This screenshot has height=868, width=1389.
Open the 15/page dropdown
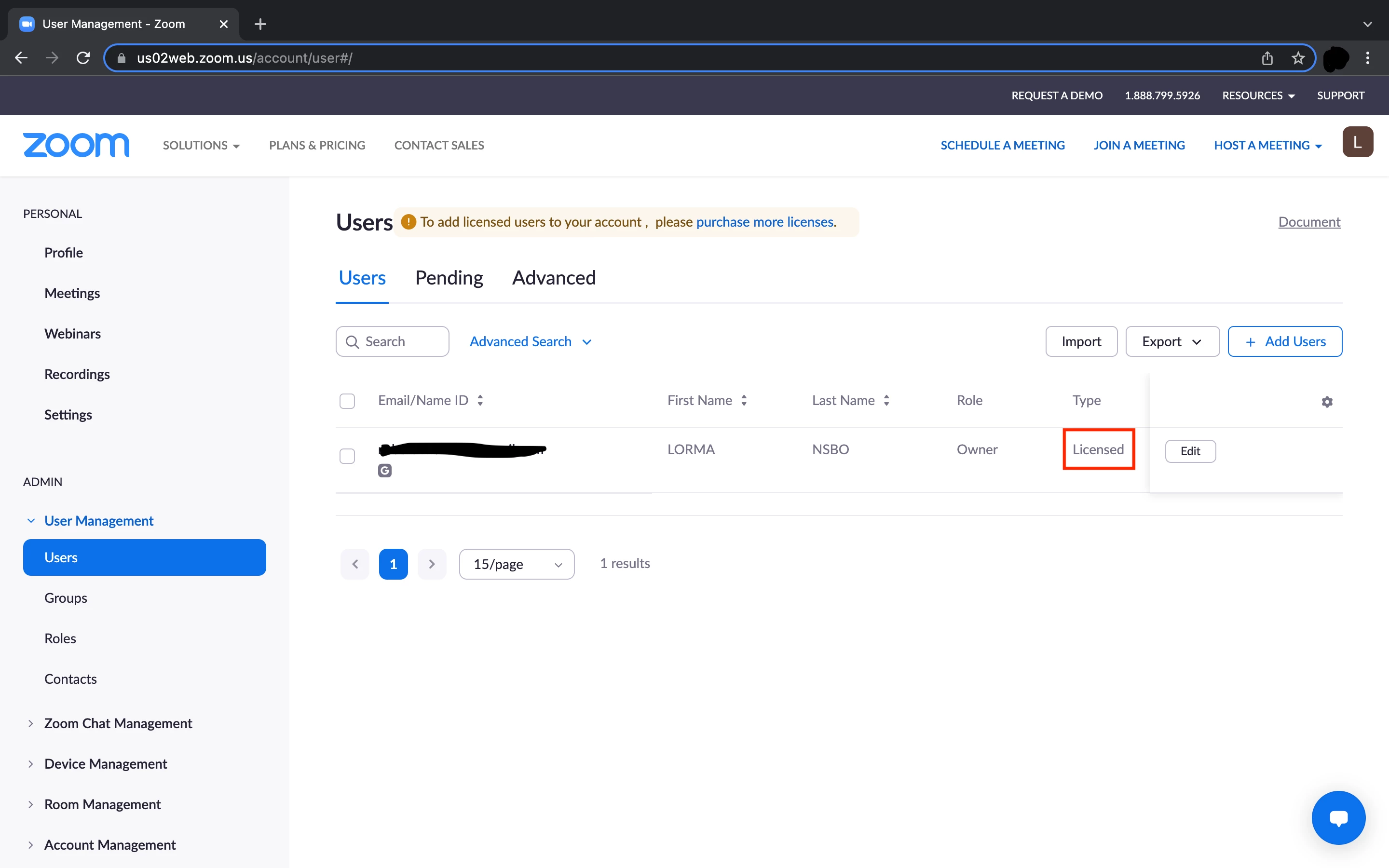click(x=517, y=564)
